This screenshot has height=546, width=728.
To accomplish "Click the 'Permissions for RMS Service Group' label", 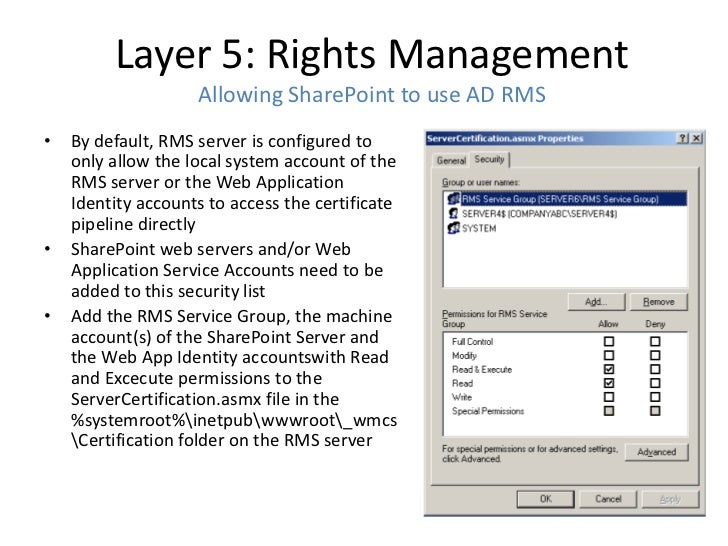I will click(494, 319).
